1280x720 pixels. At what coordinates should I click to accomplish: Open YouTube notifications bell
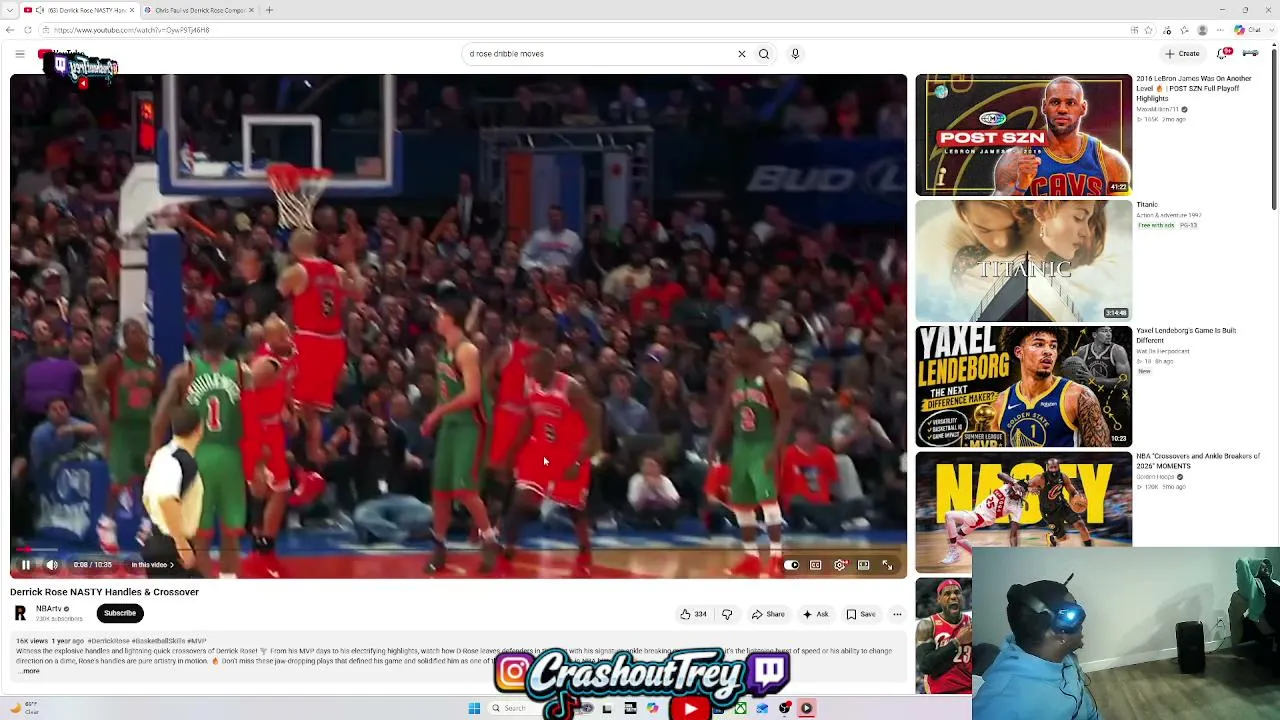tap(1223, 54)
